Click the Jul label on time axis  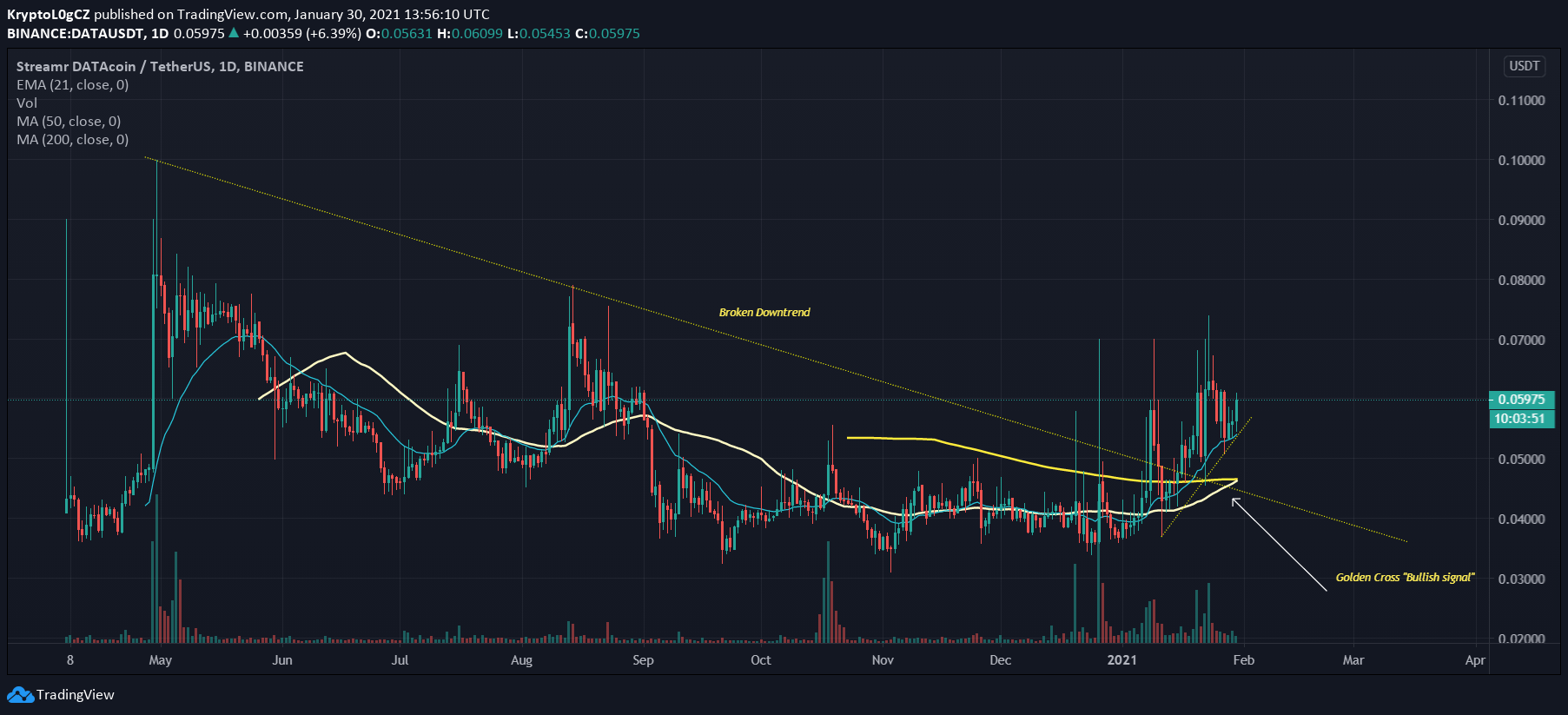point(400,660)
